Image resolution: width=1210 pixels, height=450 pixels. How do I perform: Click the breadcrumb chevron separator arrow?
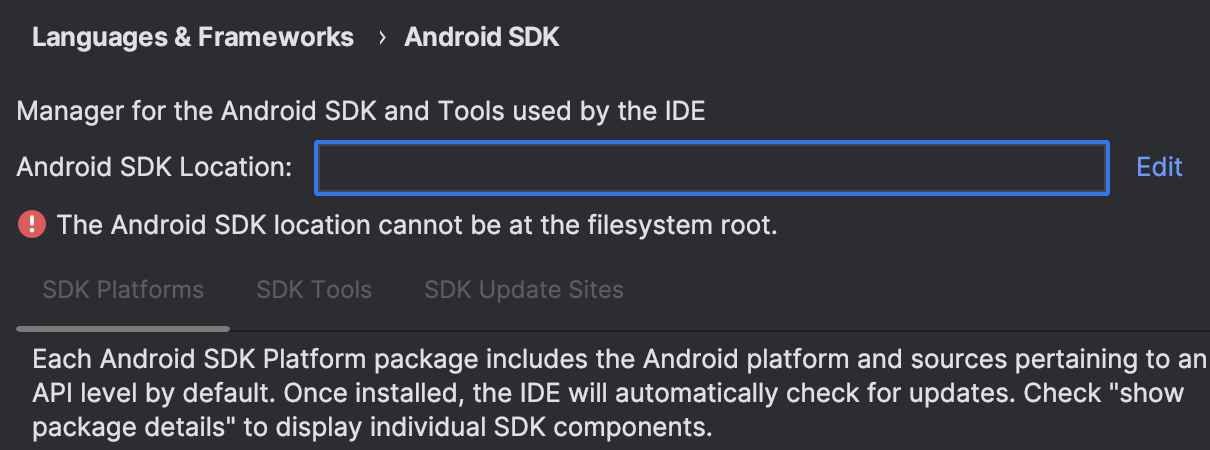(x=381, y=38)
